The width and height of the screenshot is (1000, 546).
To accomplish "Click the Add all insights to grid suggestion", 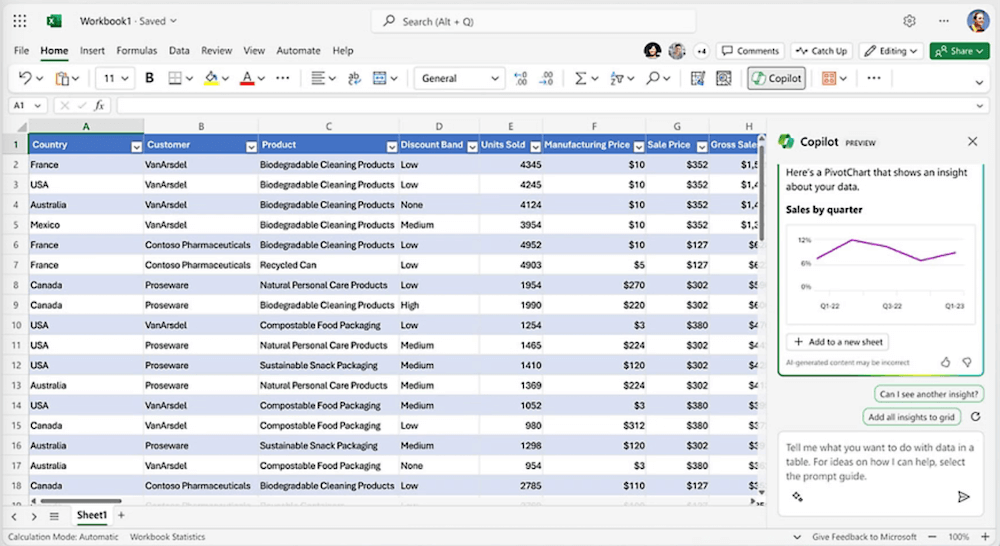I will (911, 417).
